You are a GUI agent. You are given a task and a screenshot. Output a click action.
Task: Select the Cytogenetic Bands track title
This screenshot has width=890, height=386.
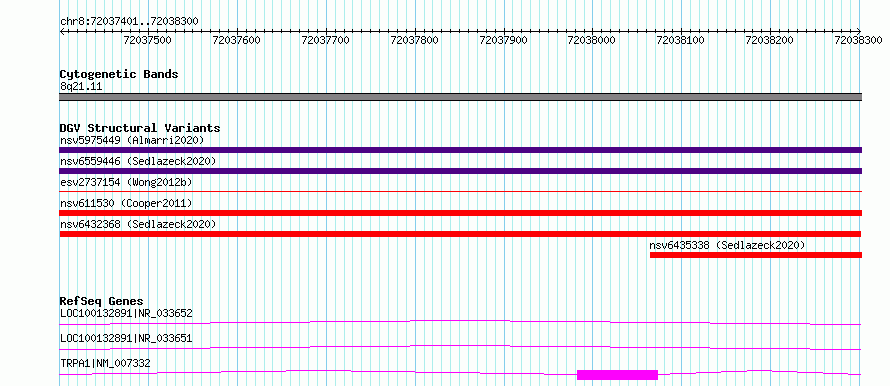[x=119, y=74]
